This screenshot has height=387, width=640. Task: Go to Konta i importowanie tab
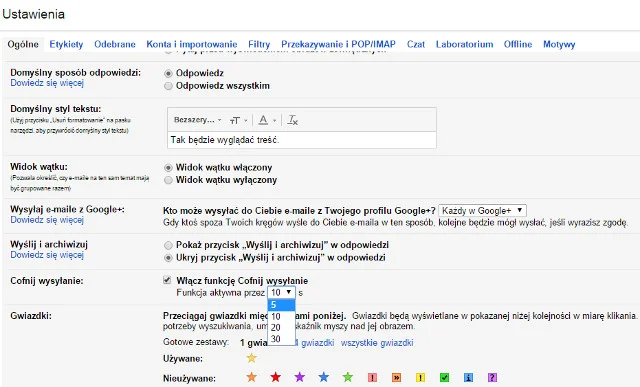click(192, 44)
